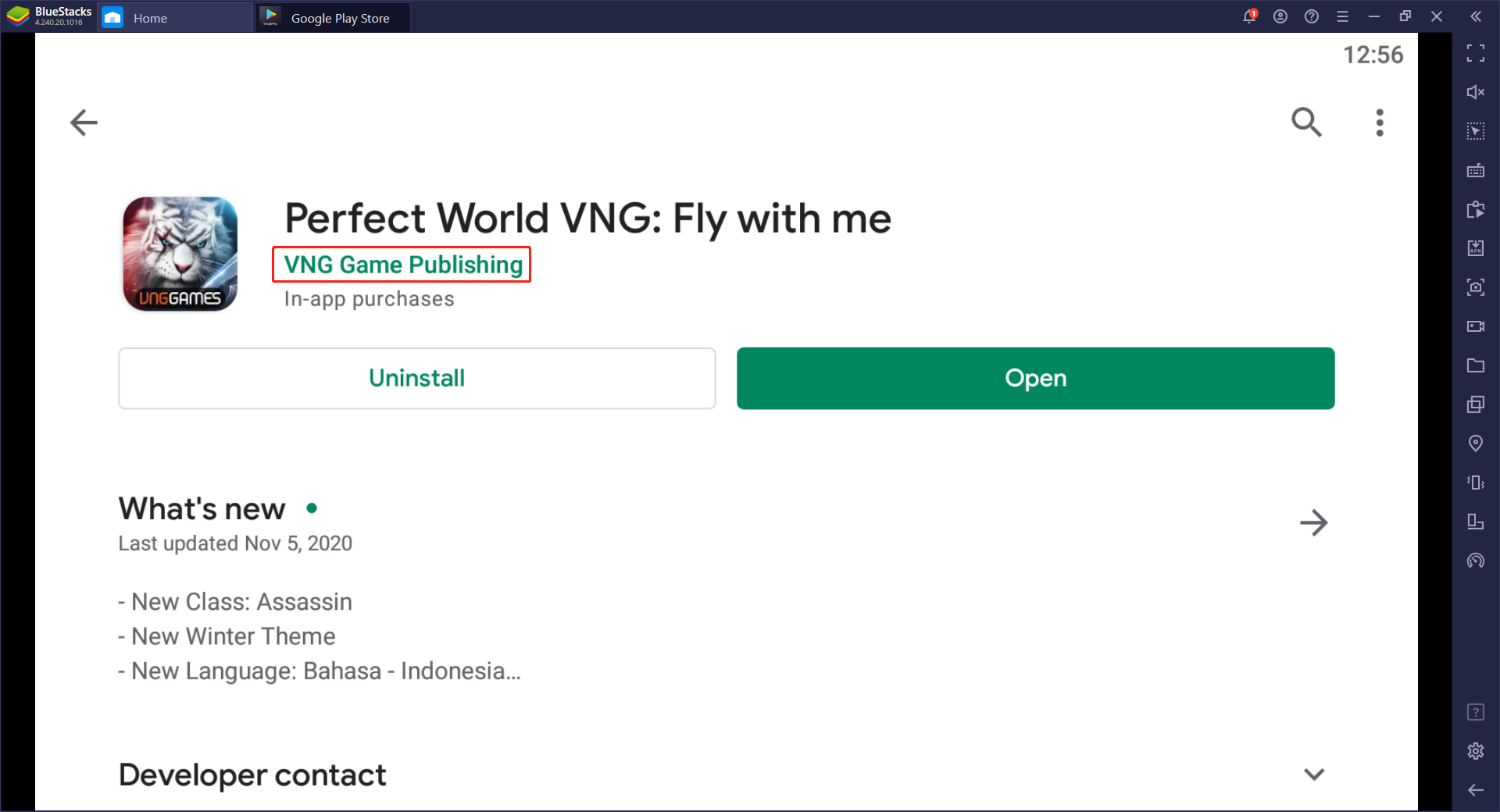Start screen recording from sidebar
The height and width of the screenshot is (812, 1500).
pos(1476,326)
